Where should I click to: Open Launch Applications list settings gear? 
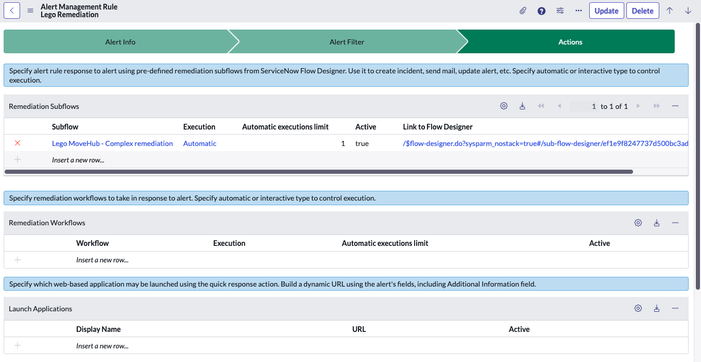[638, 308]
